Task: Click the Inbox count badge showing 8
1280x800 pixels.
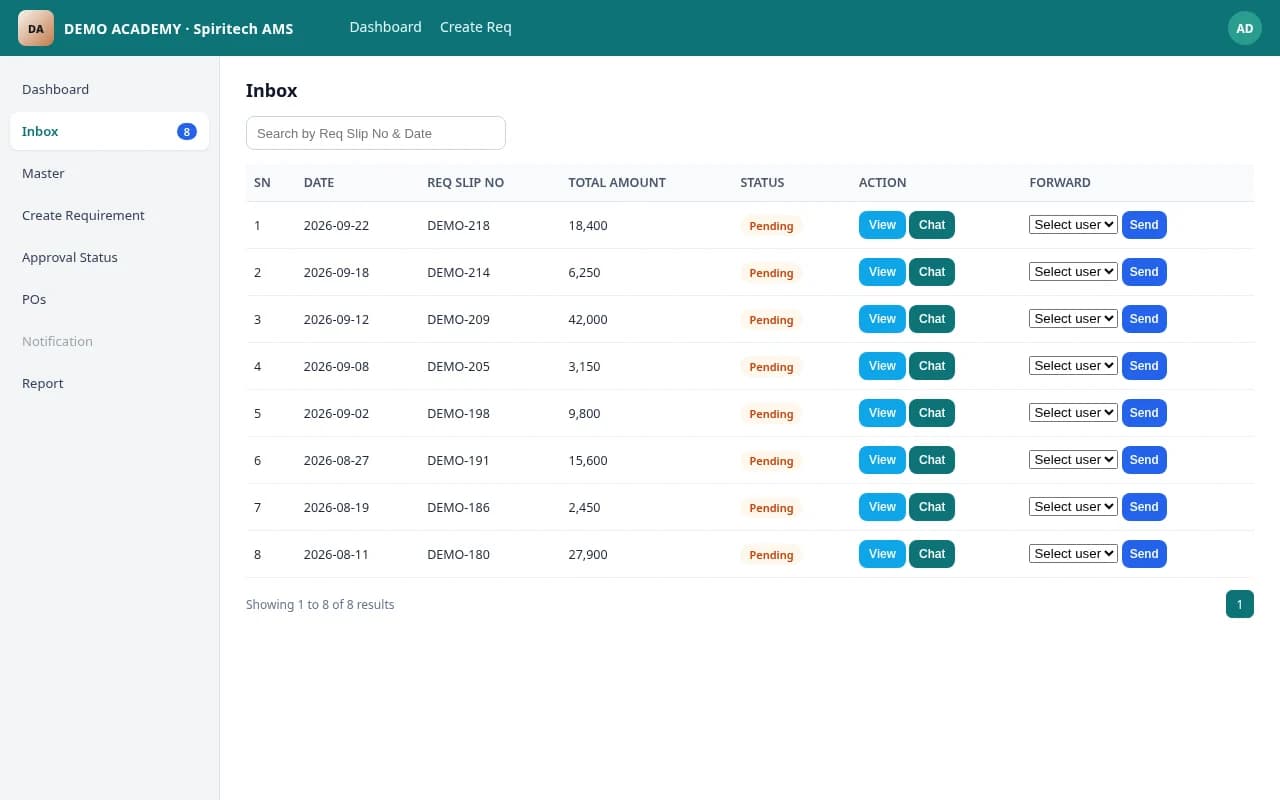Action: click(187, 131)
